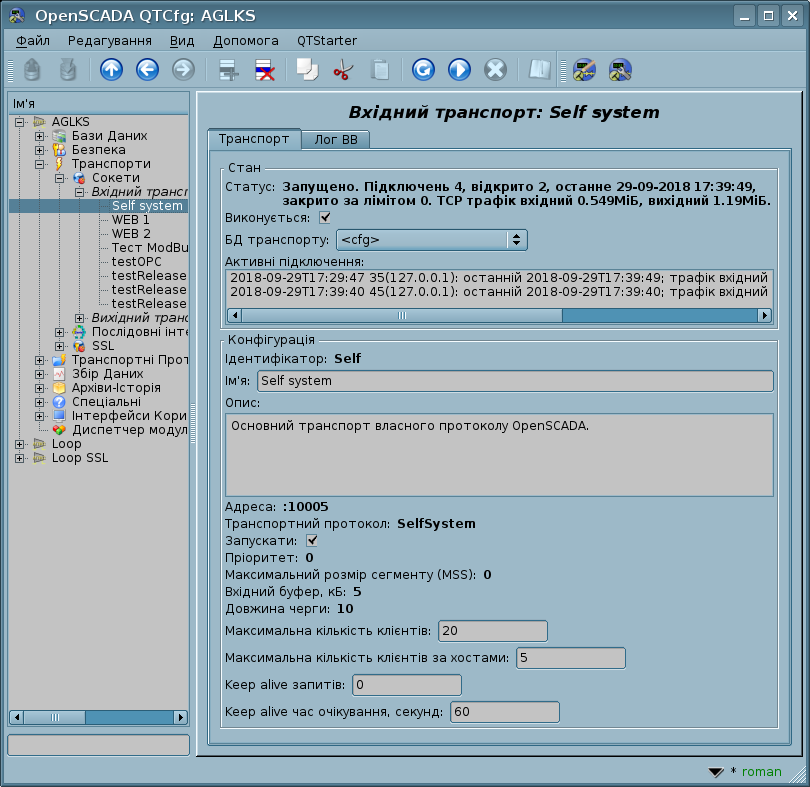Viewport: 810px width, 787px height.
Task: Select the Loop station in tree
Action: click(67, 444)
